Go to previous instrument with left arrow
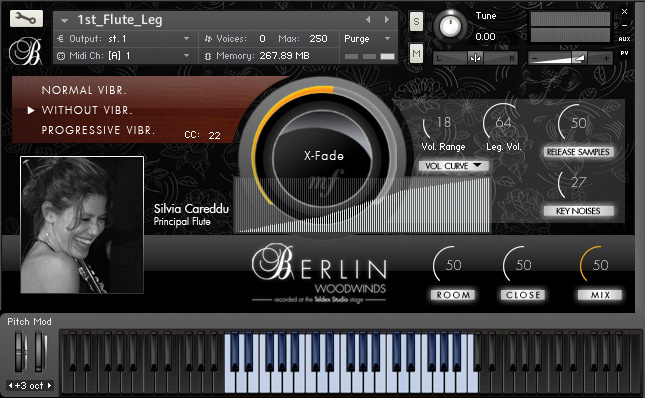Viewport: 645px width, 398px height. click(x=368, y=19)
